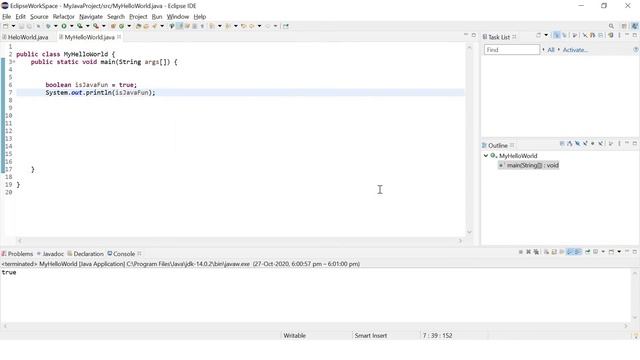Click Remove All Terminated Launches icon

tap(536, 252)
